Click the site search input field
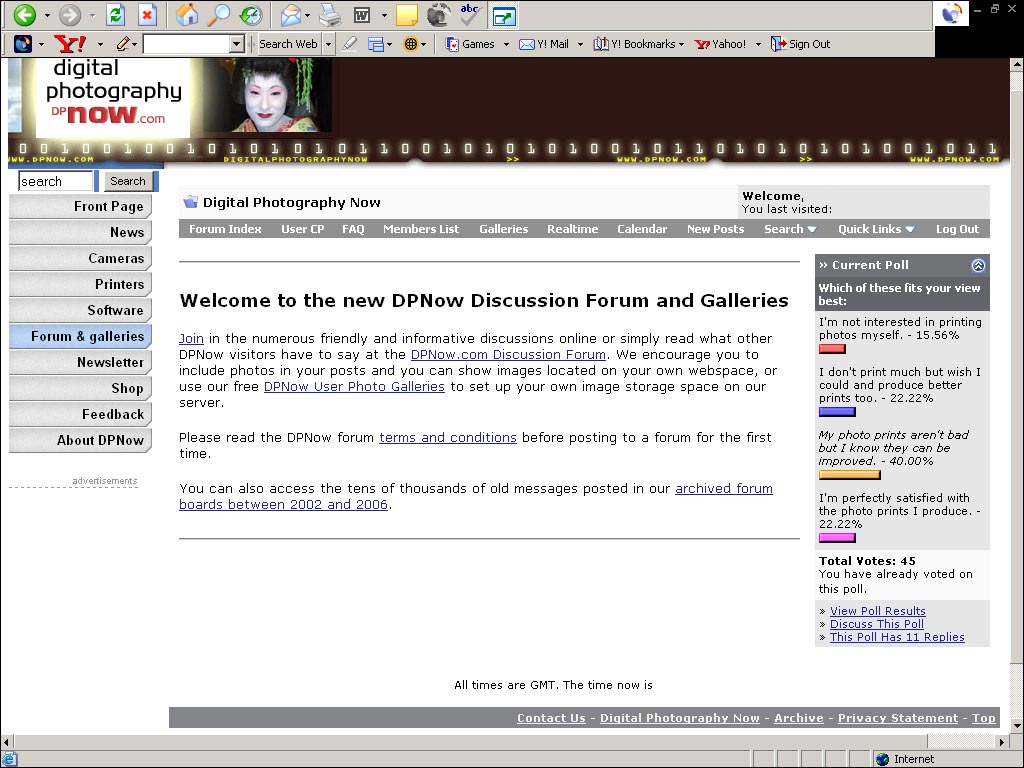Viewport: 1024px width, 768px height. pos(55,181)
